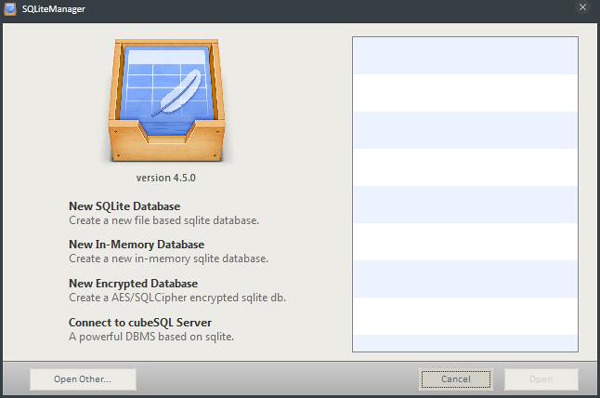Click 'A powerful DBMS based on sqlite.' text

pos(151,337)
